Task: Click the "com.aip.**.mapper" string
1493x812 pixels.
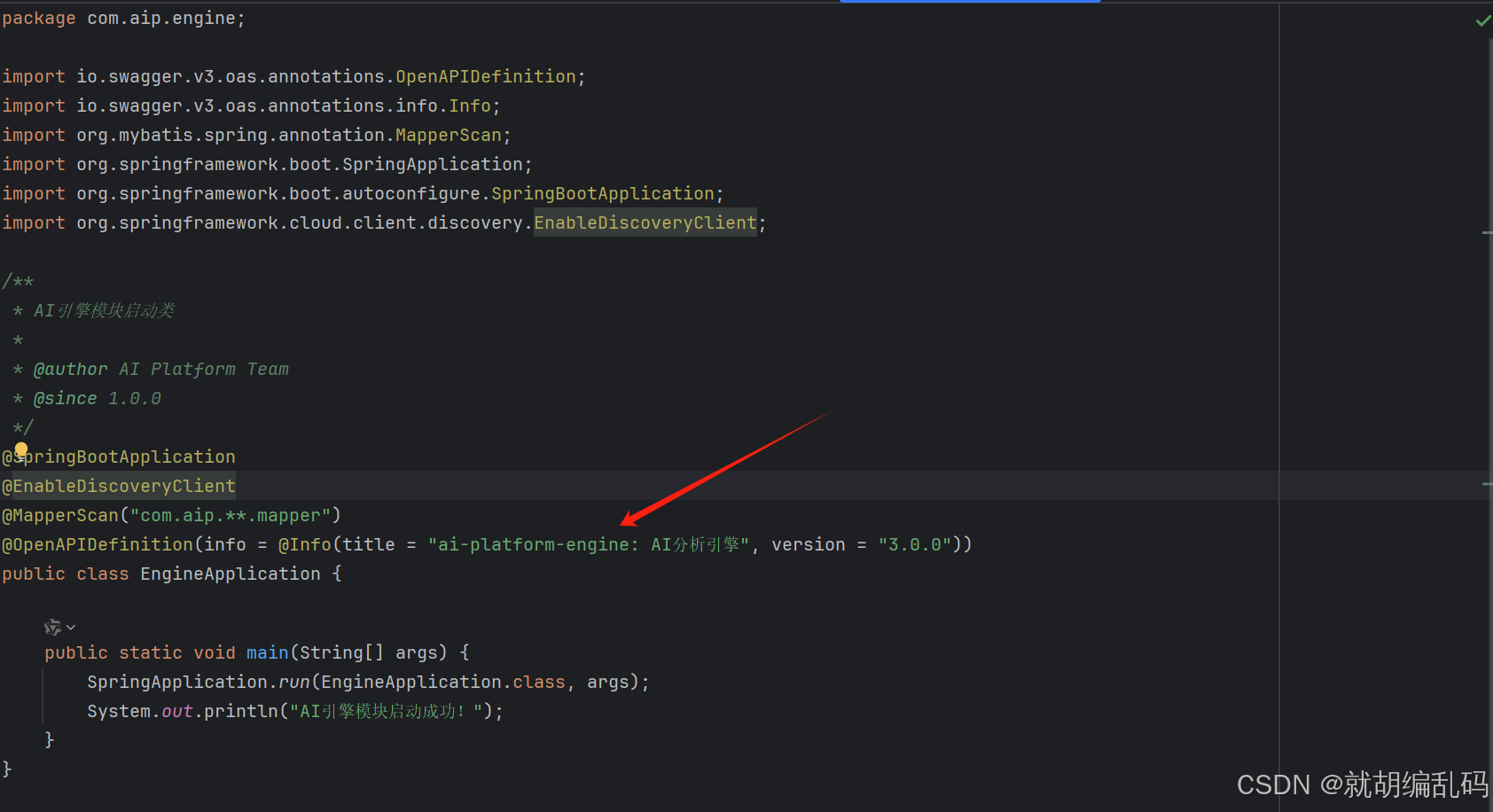Action: [x=231, y=515]
